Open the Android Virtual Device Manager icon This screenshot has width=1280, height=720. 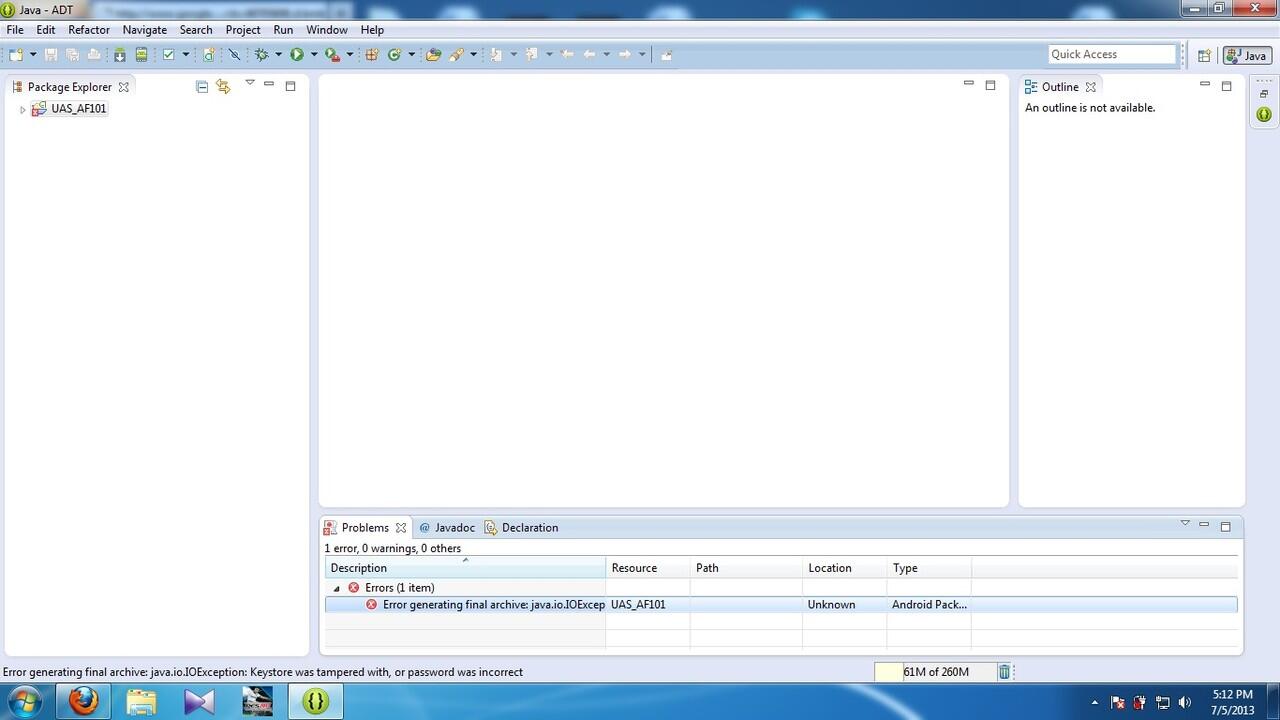(x=141, y=54)
